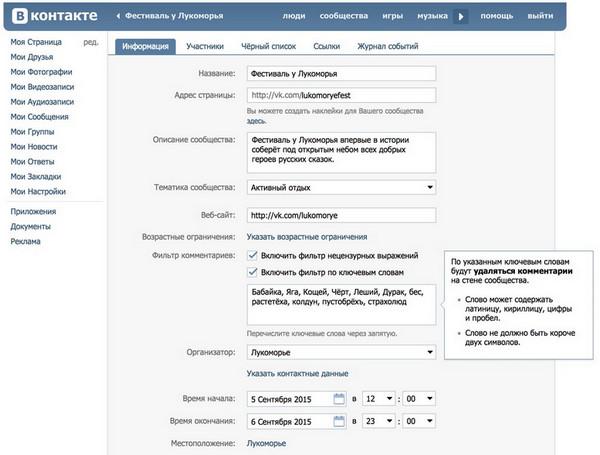Switch to the Участники tab

pyautogui.click(x=204, y=46)
